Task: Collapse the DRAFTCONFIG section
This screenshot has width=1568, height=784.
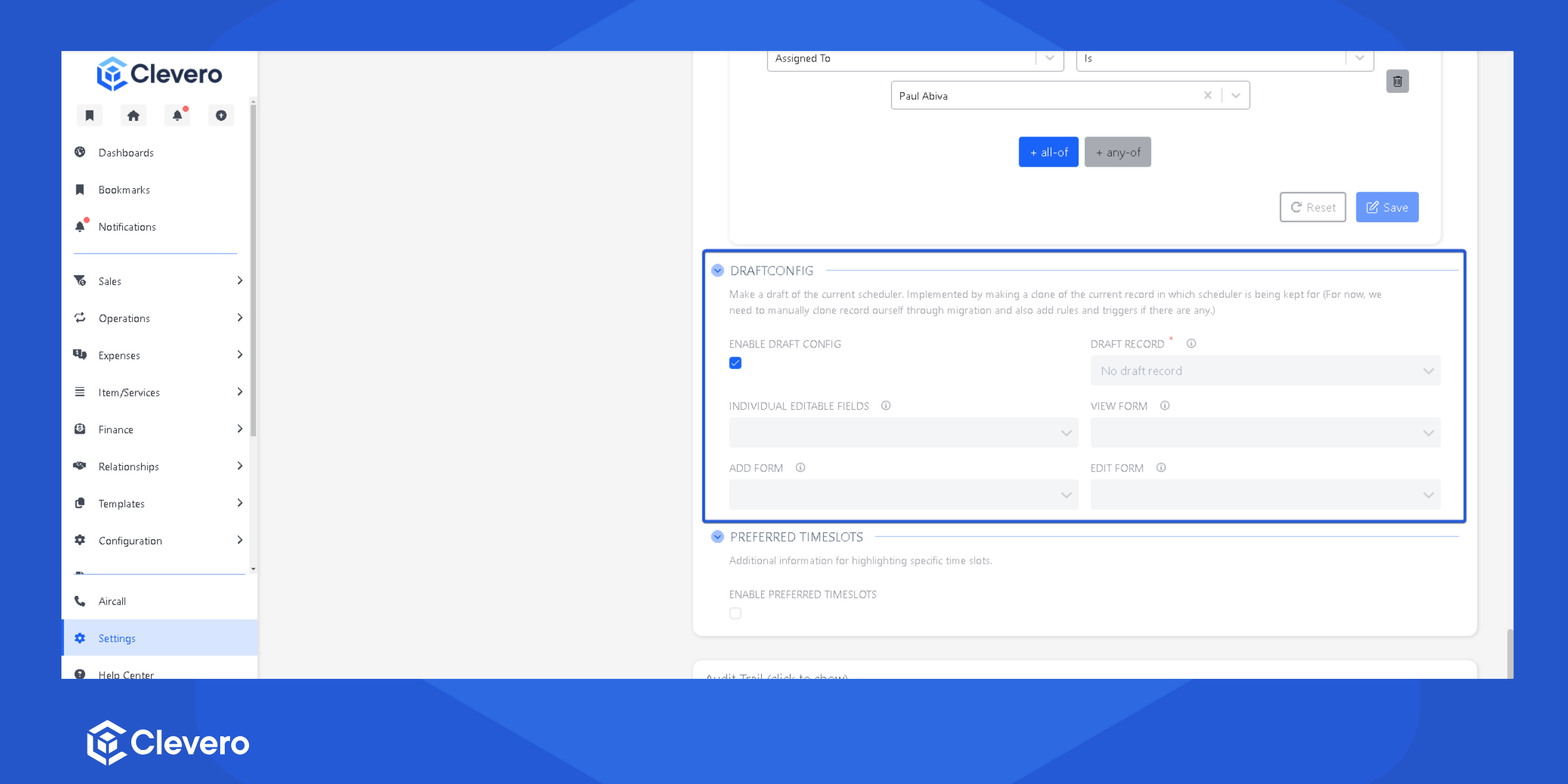Action: pos(717,270)
